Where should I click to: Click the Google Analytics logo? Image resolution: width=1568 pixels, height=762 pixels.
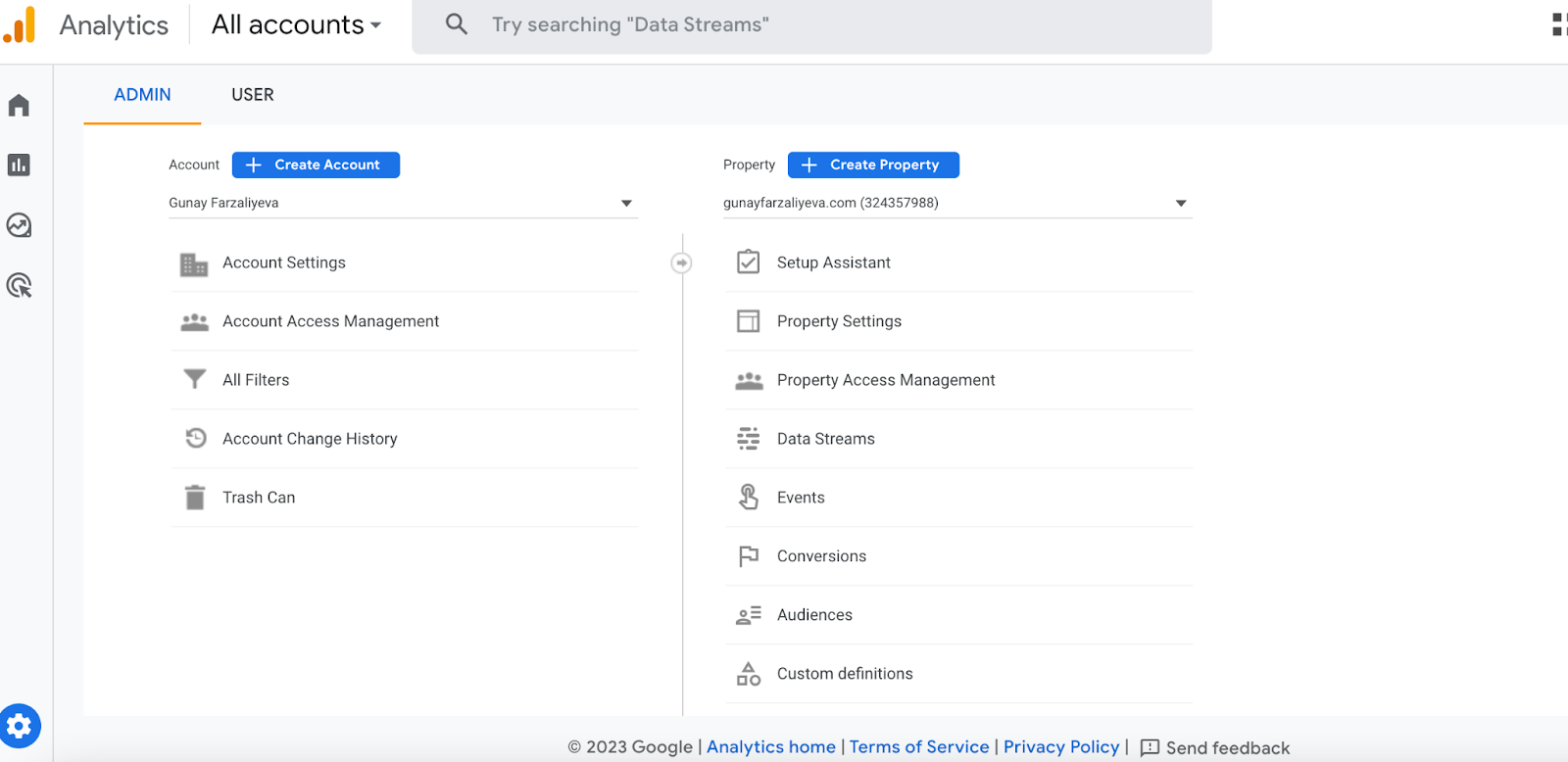pyautogui.click(x=20, y=24)
